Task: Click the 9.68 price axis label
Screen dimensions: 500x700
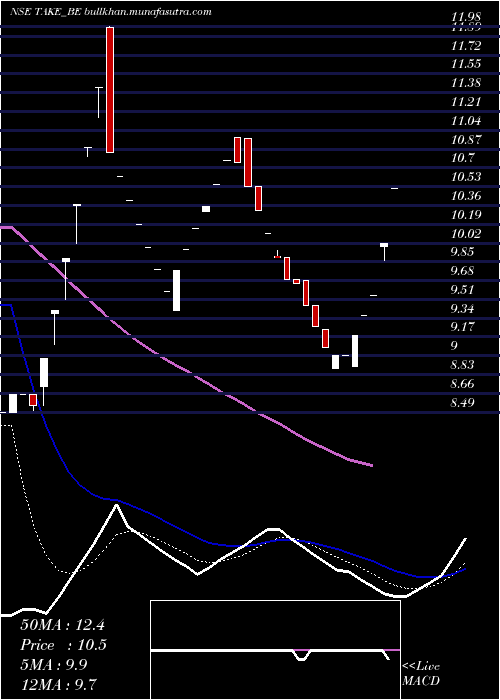Action: click(x=463, y=271)
